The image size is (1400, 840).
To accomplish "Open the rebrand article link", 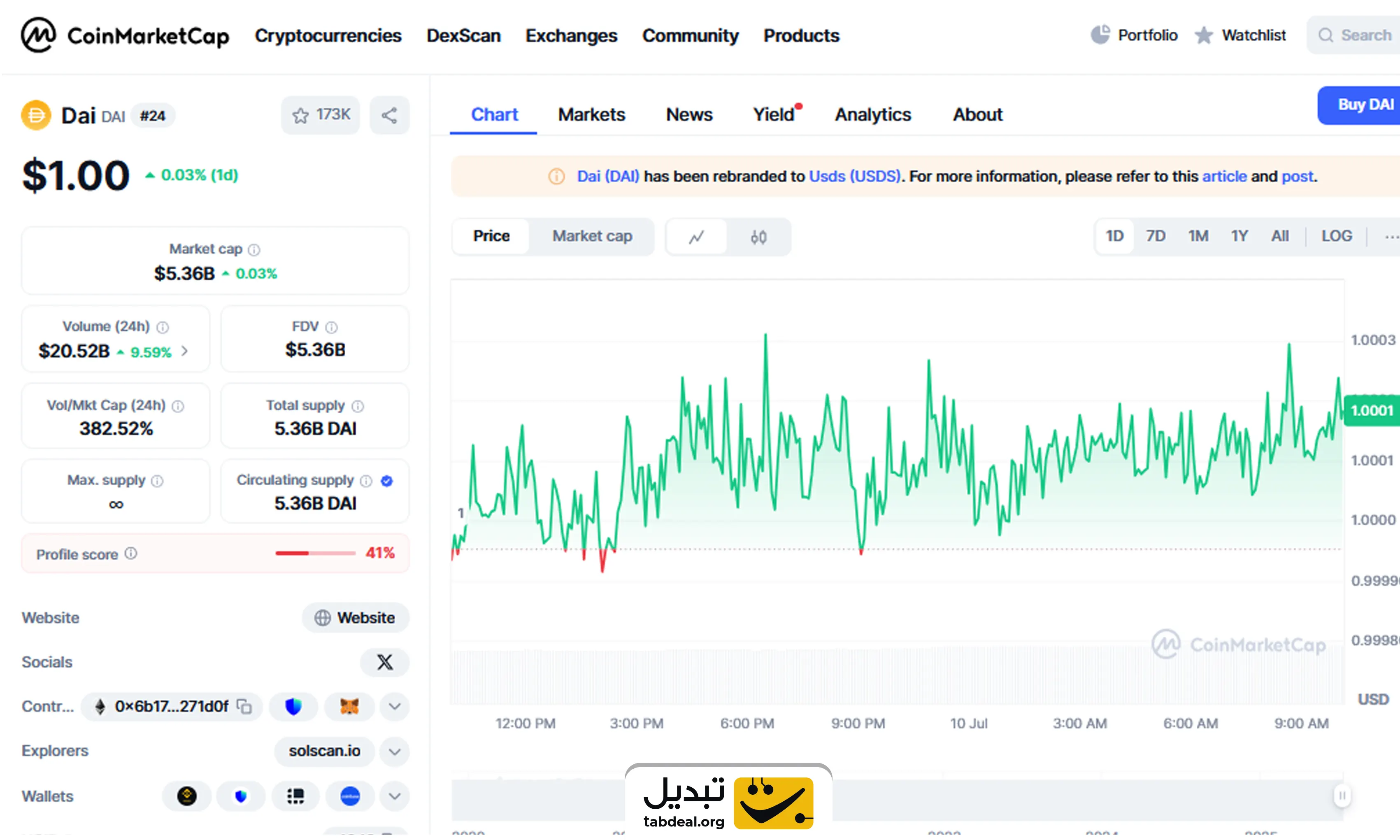I will pyautogui.click(x=1224, y=176).
